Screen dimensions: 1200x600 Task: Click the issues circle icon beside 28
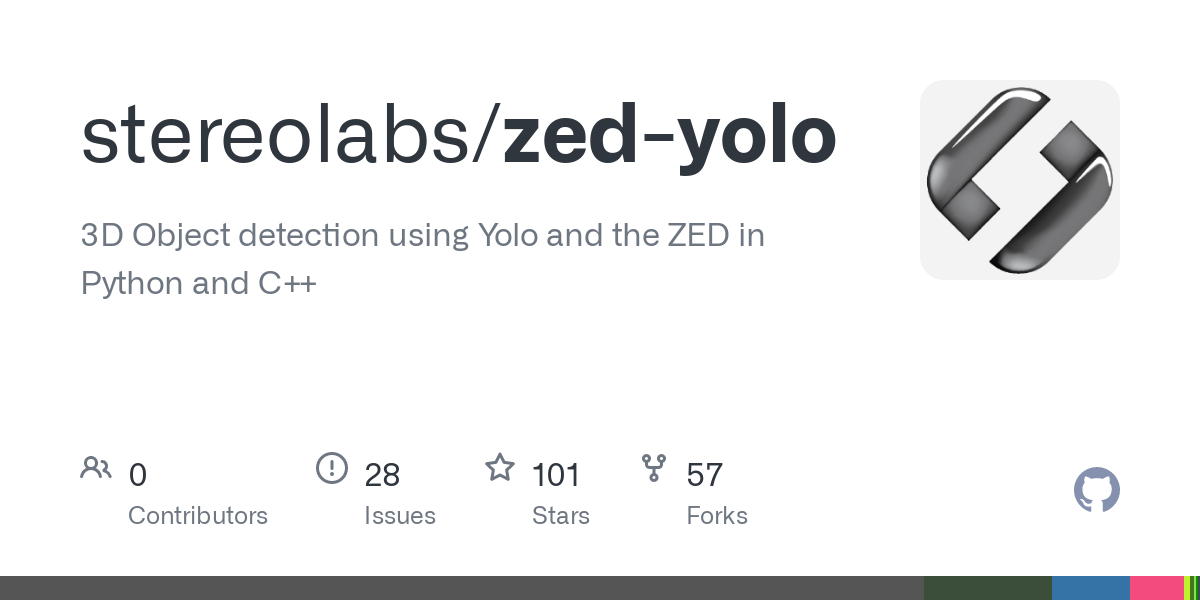332,467
